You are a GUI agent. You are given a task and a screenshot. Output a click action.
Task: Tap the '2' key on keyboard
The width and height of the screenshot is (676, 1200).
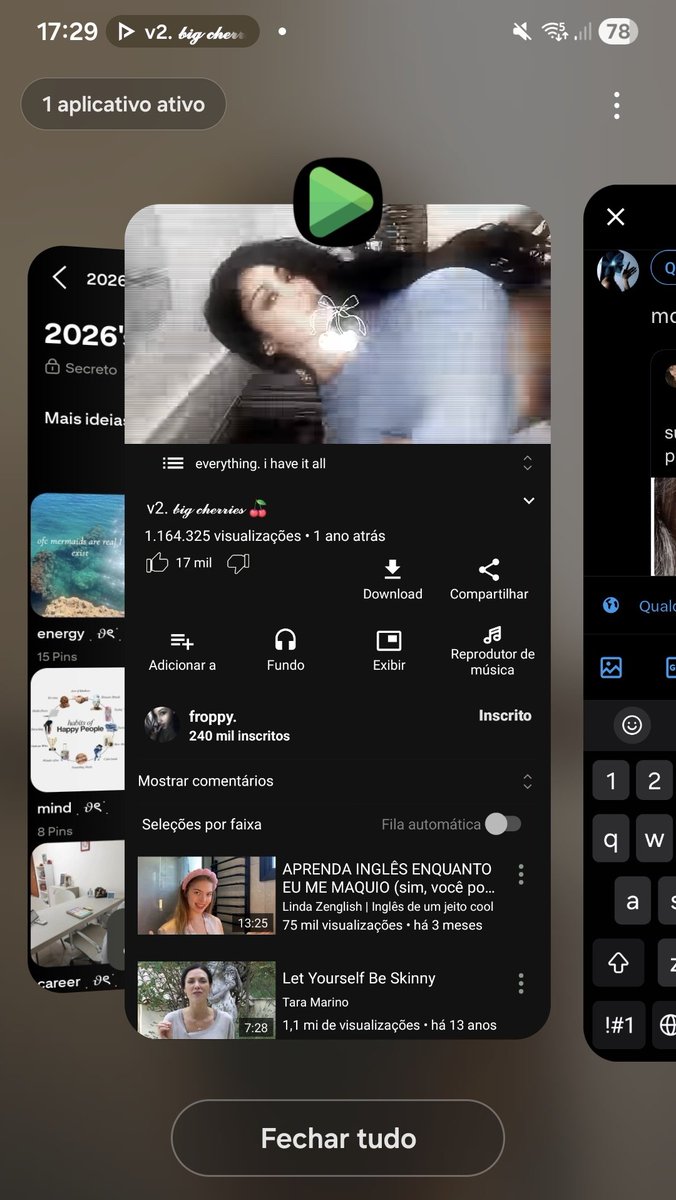pyautogui.click(x=655, y=781)
